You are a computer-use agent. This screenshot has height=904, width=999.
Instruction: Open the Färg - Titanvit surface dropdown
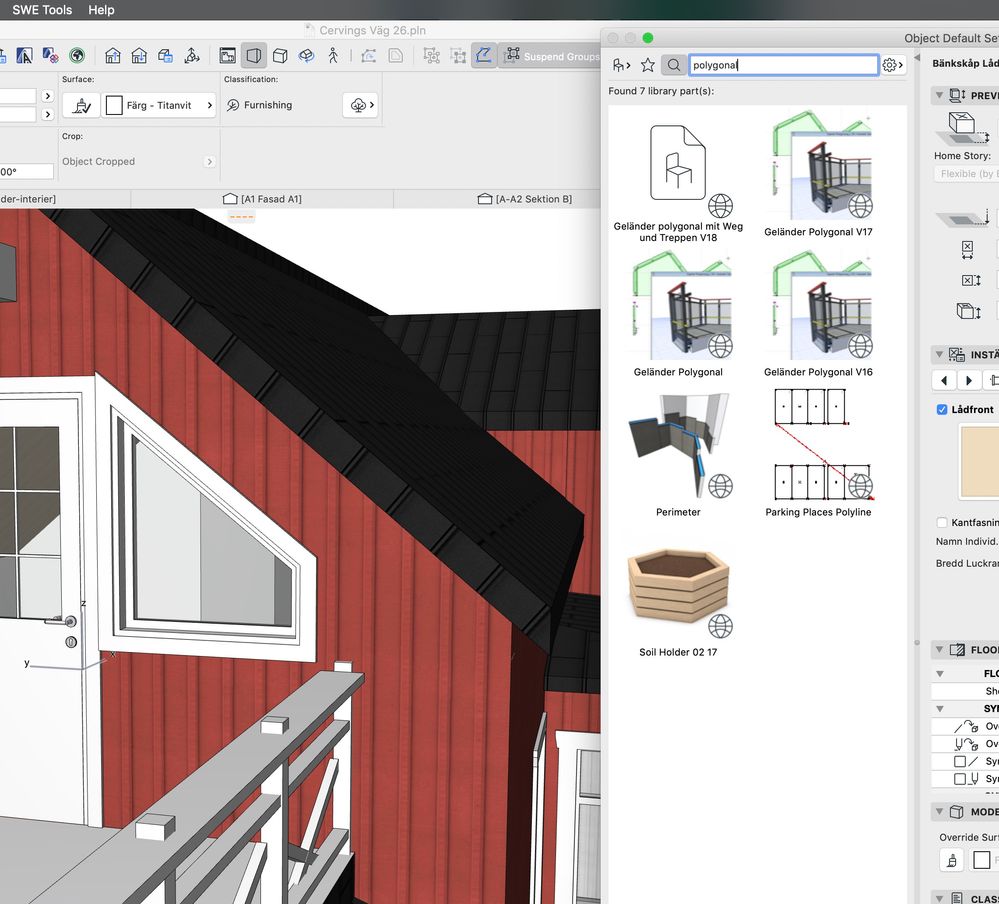click(159, 105)
